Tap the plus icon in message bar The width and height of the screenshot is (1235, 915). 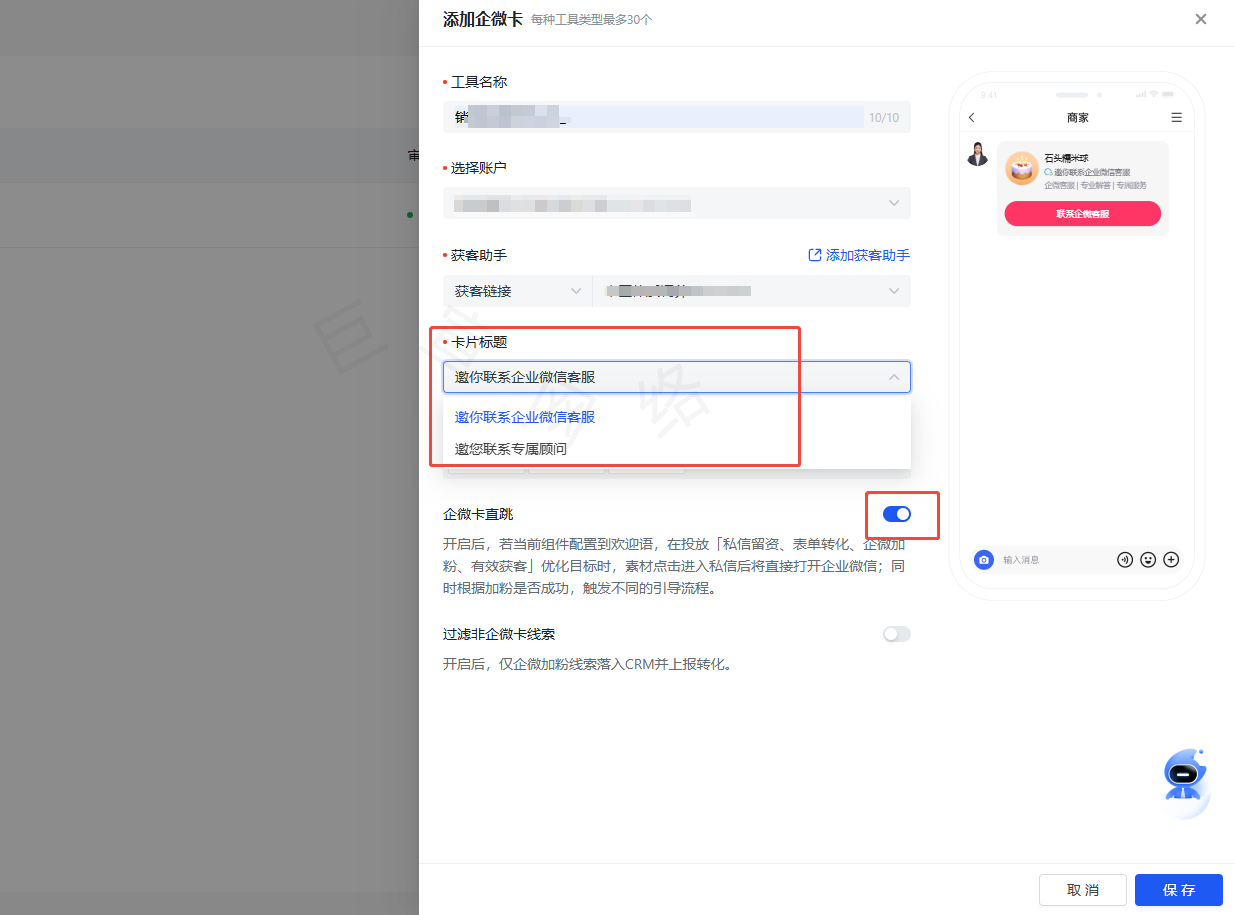pos(1171,560)
